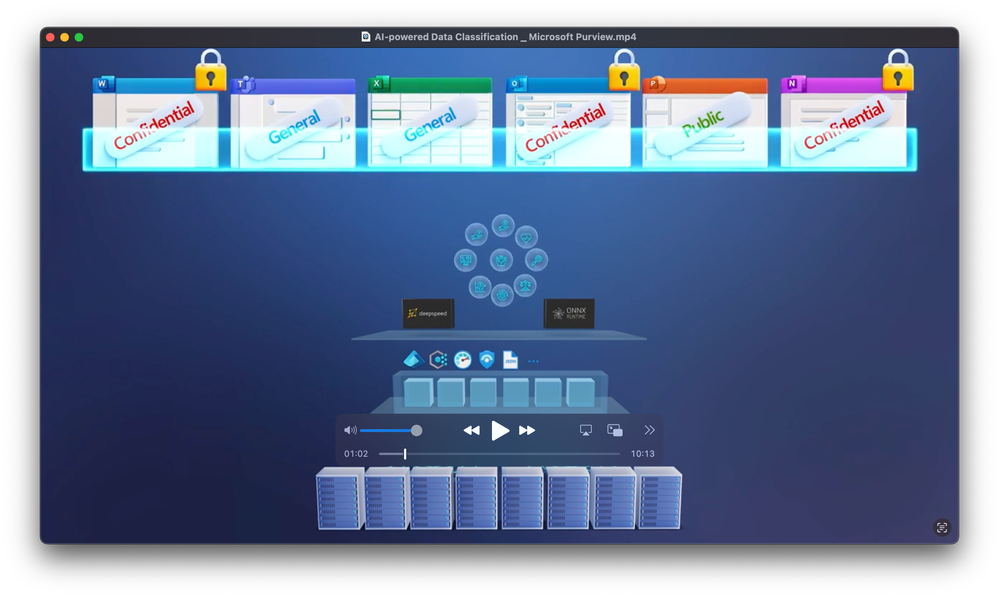
Task: Click the Live Text icon in the video corner
Action: 942,528
